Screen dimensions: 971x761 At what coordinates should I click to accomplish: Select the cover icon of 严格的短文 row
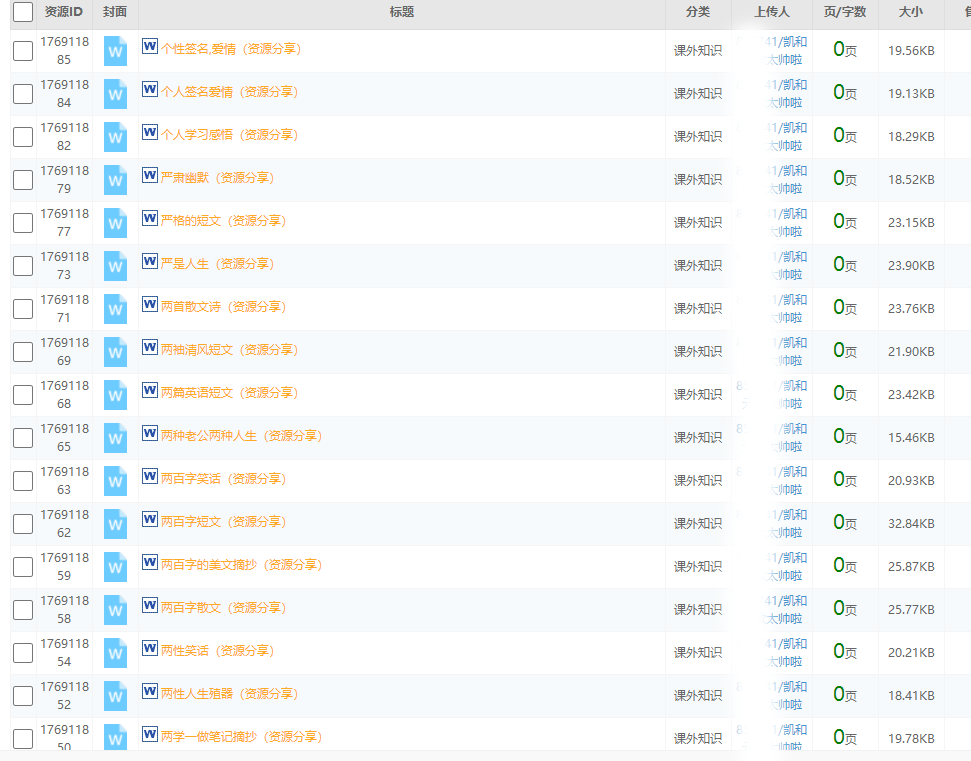click(115, 223)
